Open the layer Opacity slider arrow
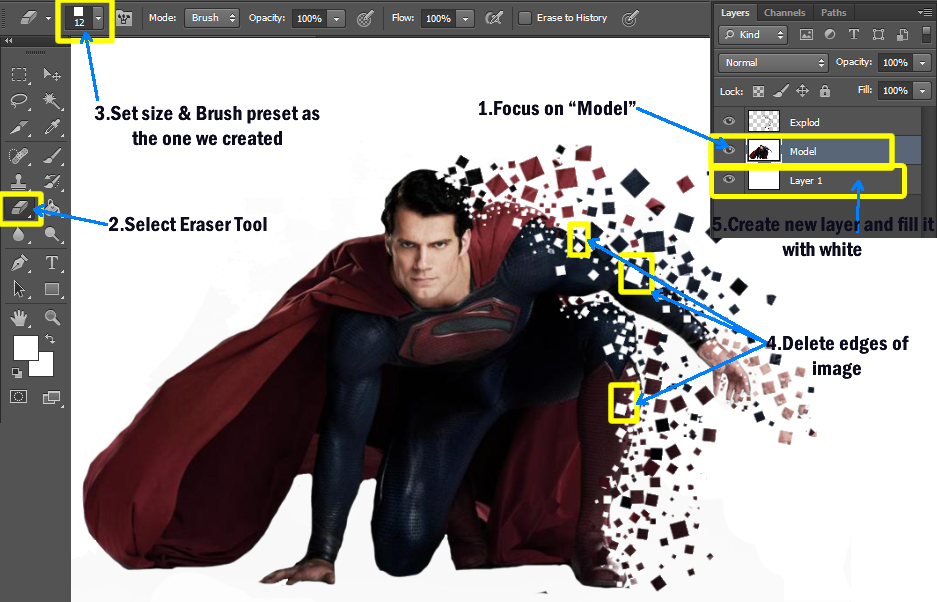The width and height of the screenshot is (937, 602). 923,62
